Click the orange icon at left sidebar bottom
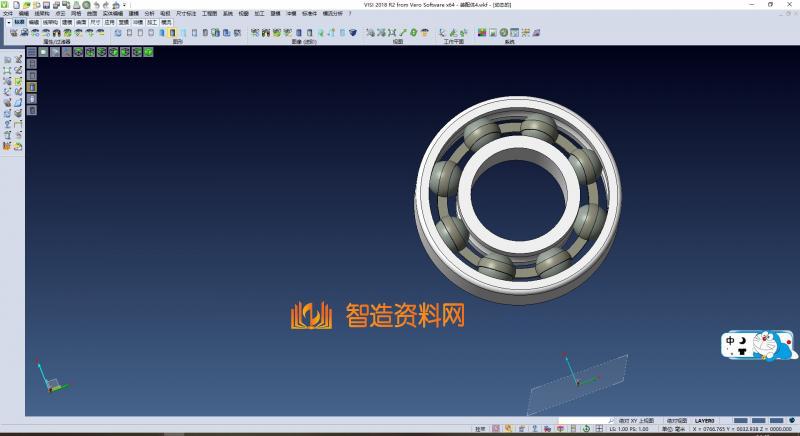The image size is (800, 436). [x=7, y=146]
